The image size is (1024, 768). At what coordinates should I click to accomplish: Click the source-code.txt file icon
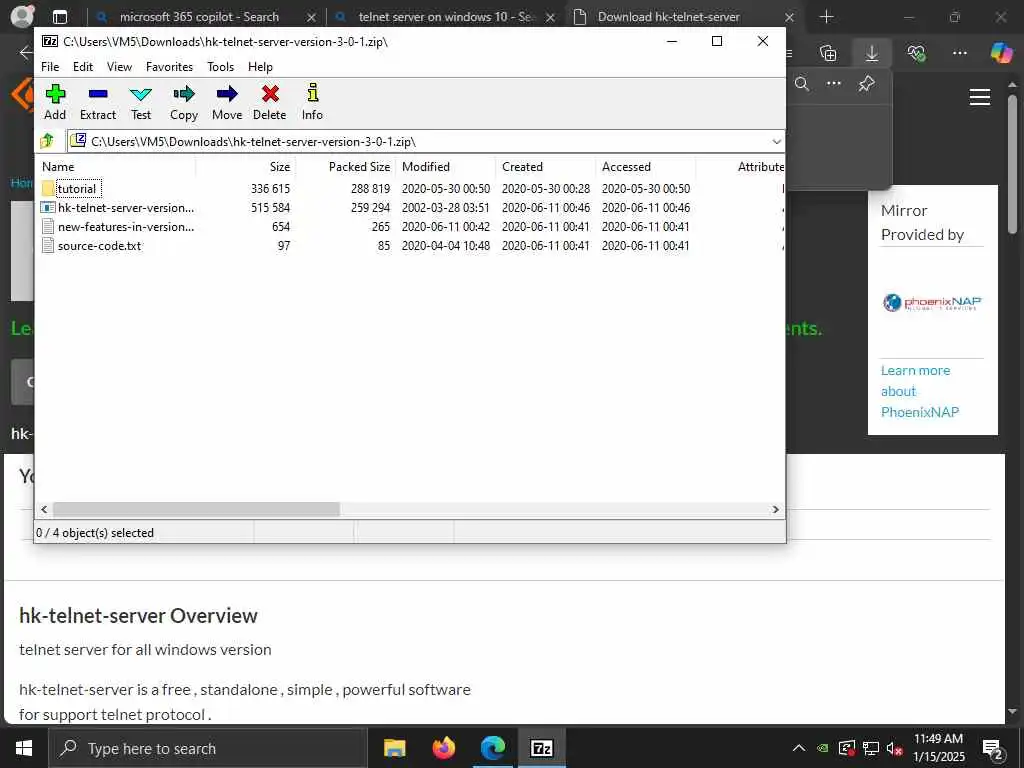48,246
